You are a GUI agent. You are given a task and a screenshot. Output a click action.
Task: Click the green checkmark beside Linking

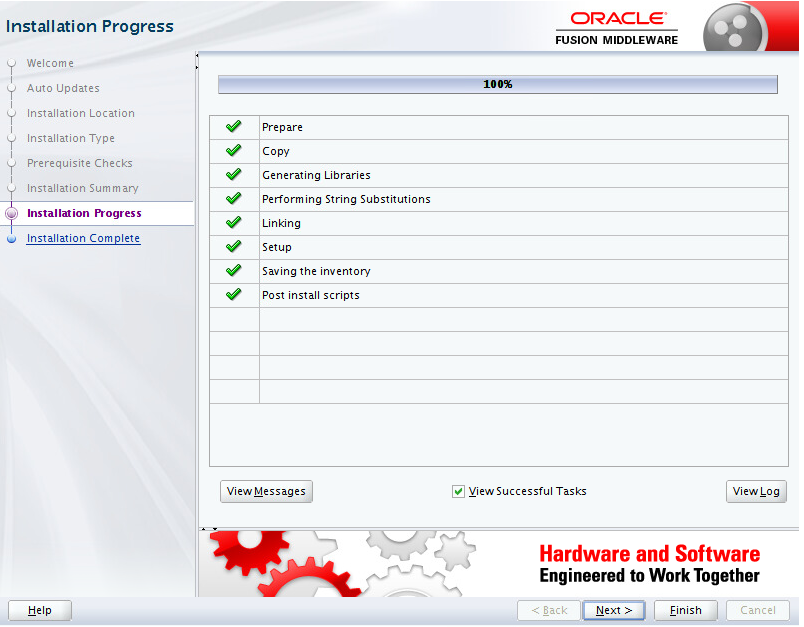click(x=233, y=223)
